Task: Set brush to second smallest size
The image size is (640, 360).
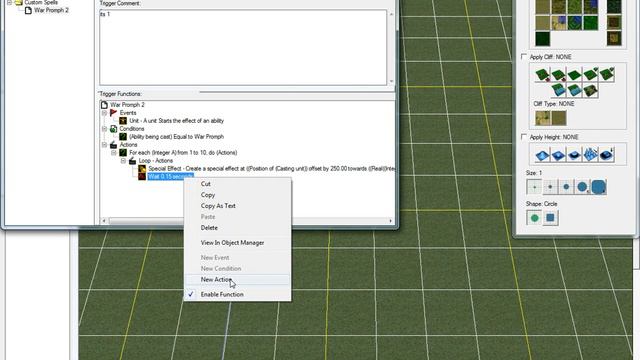Action: (550, 187)
